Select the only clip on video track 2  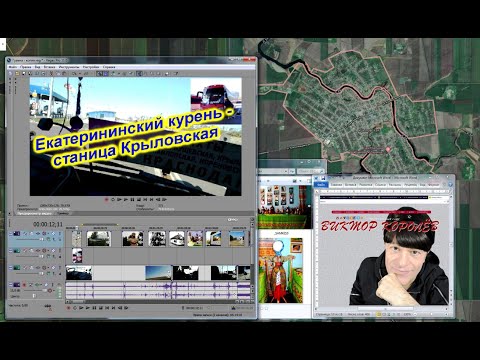[77, 256]
